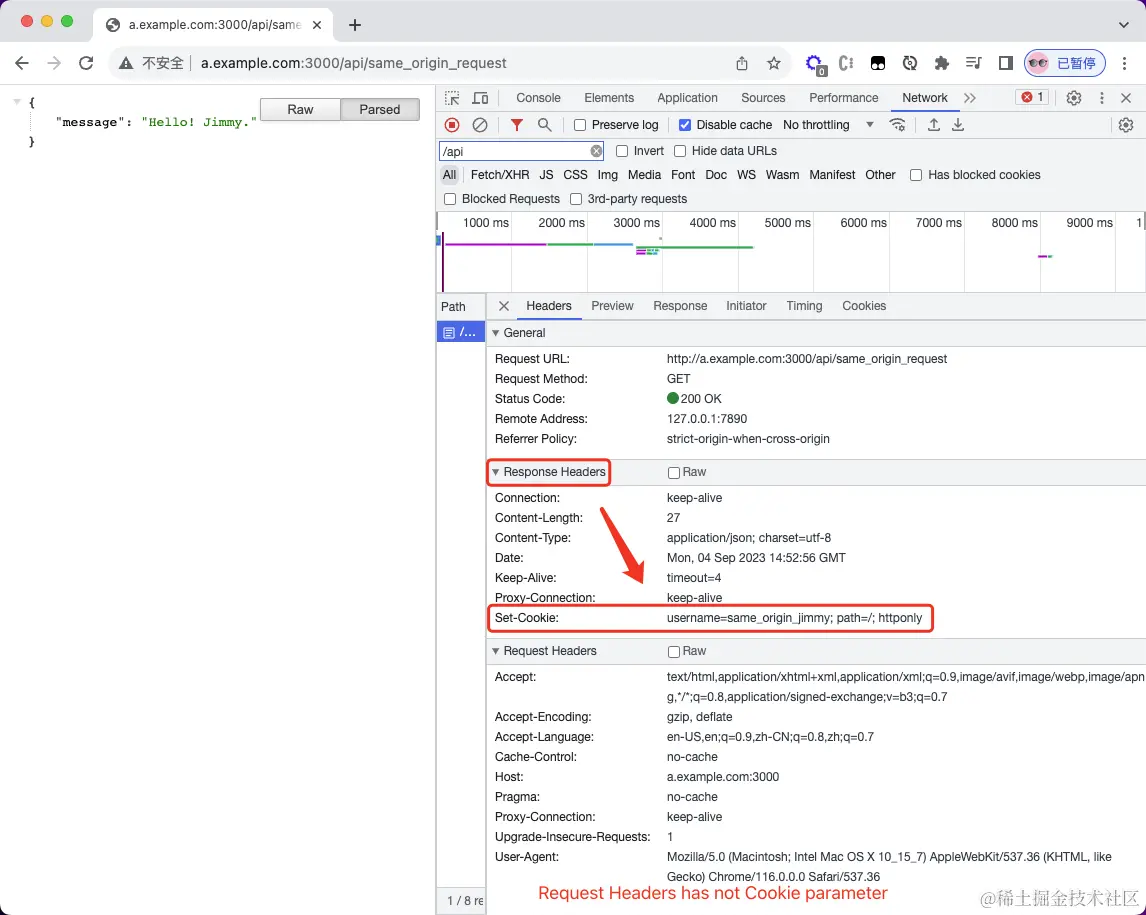Check Raw under Request Headers
The height and width of the screenshot is (915, 1146).
(674, 652)
